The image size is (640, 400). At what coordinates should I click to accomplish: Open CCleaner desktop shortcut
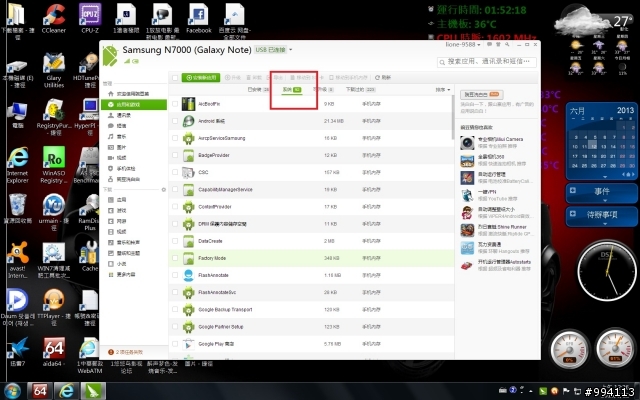[x=53, y=18]
